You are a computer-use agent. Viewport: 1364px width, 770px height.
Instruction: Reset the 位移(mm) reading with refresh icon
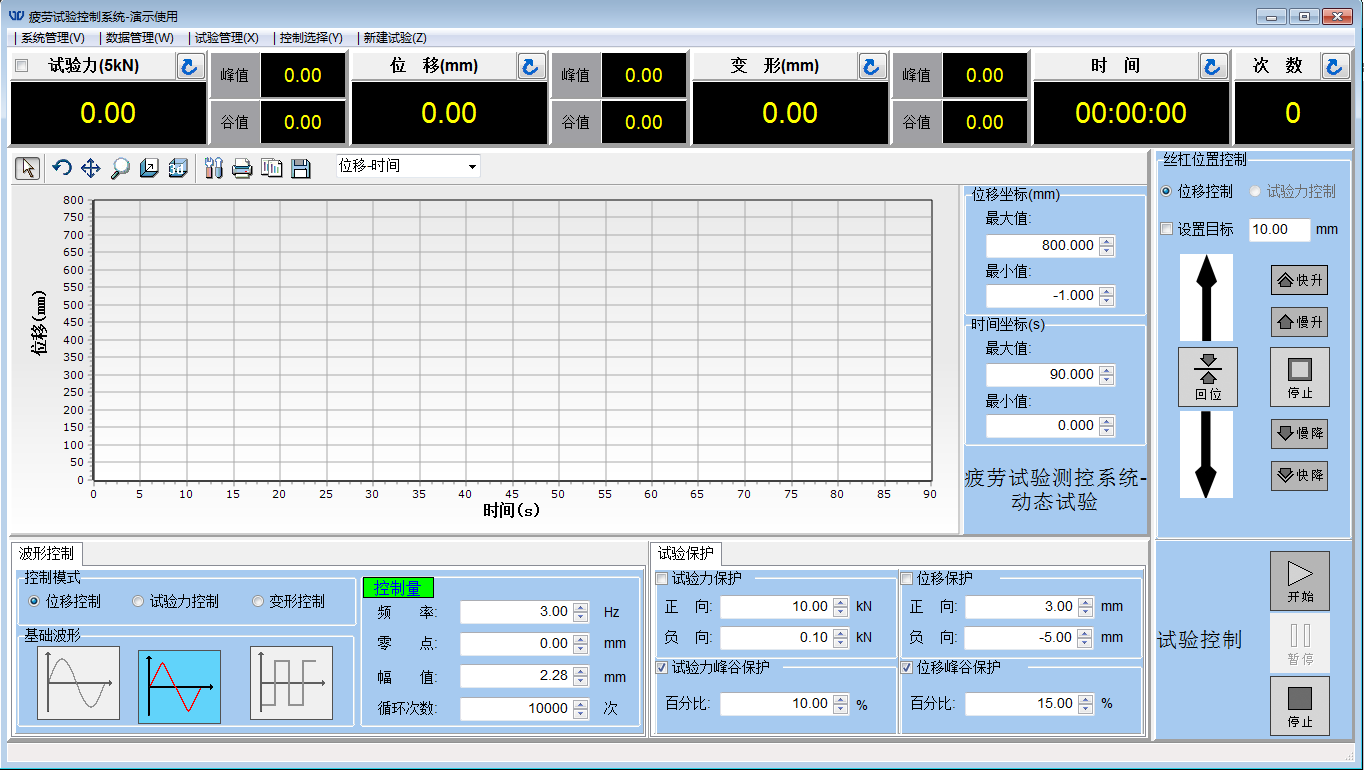point(531,66)
